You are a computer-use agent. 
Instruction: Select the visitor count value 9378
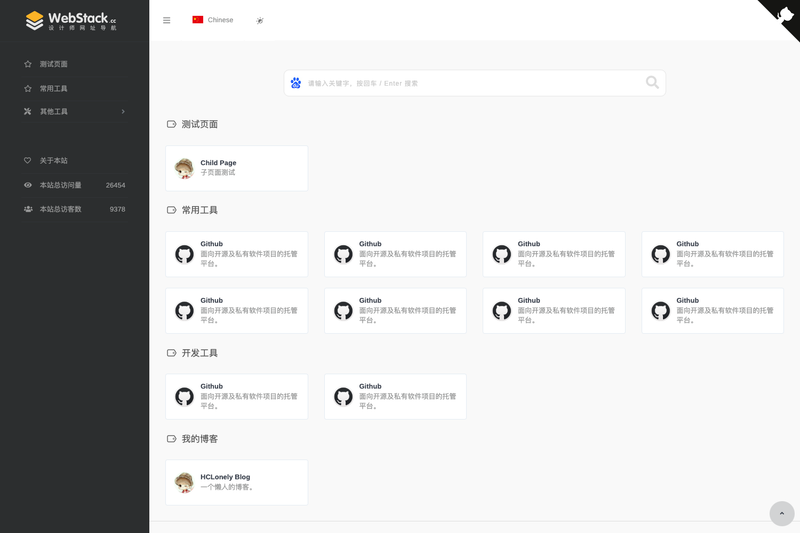pos(117,209)
